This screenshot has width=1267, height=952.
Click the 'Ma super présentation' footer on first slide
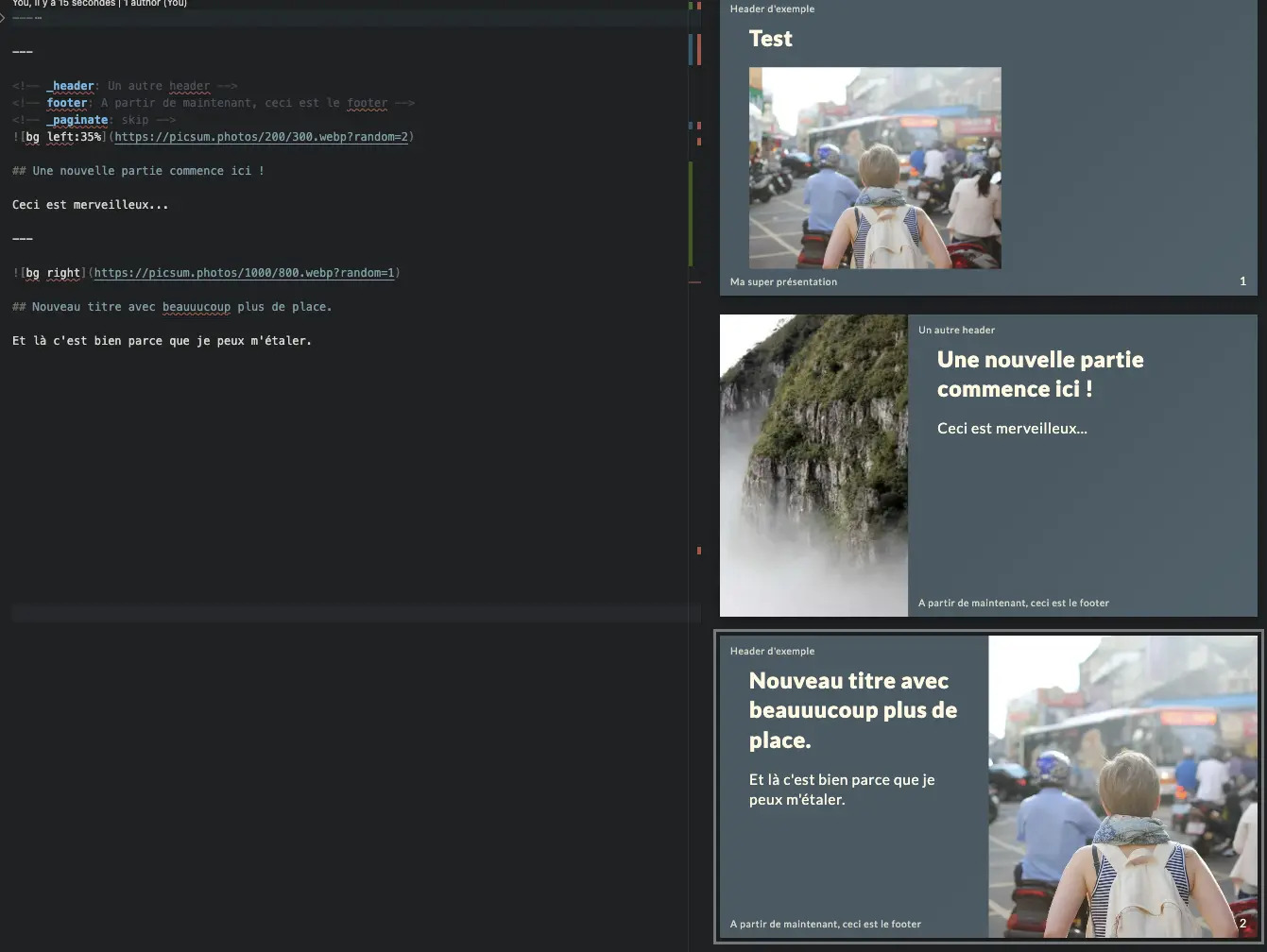click(x=783, y=281)
